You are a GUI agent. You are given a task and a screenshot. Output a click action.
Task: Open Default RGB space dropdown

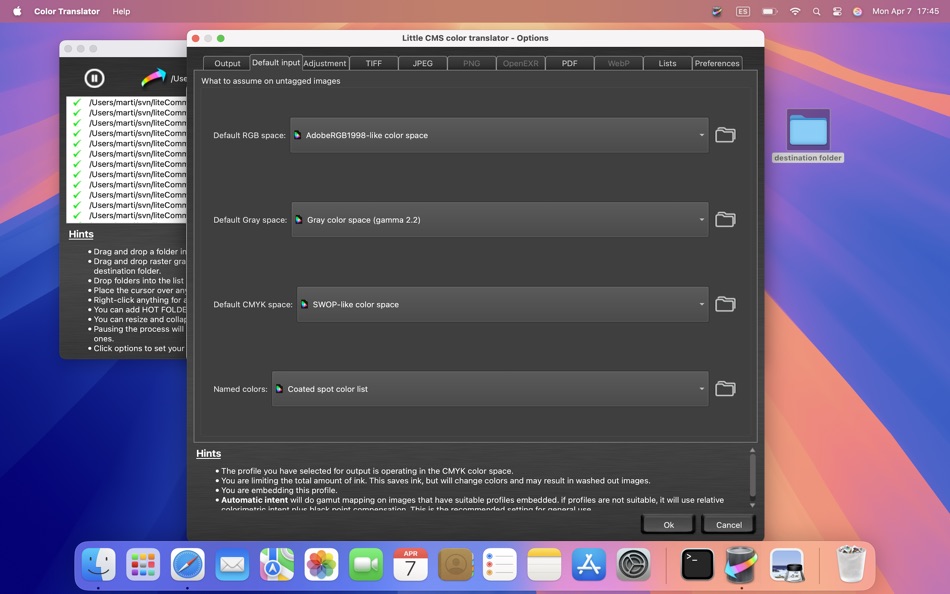click(499, 135)
